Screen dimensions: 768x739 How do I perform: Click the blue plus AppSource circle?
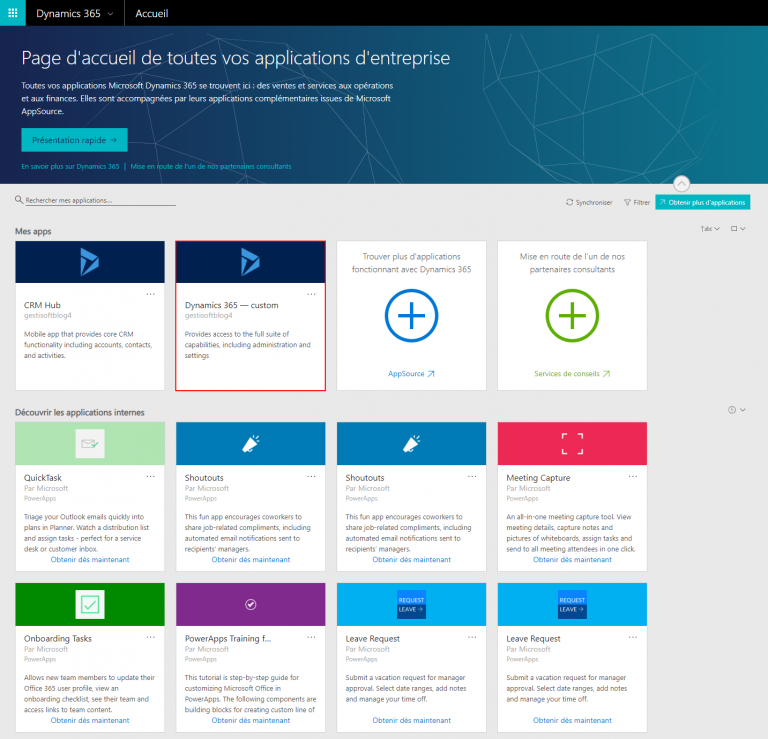[x=411, y=315]
